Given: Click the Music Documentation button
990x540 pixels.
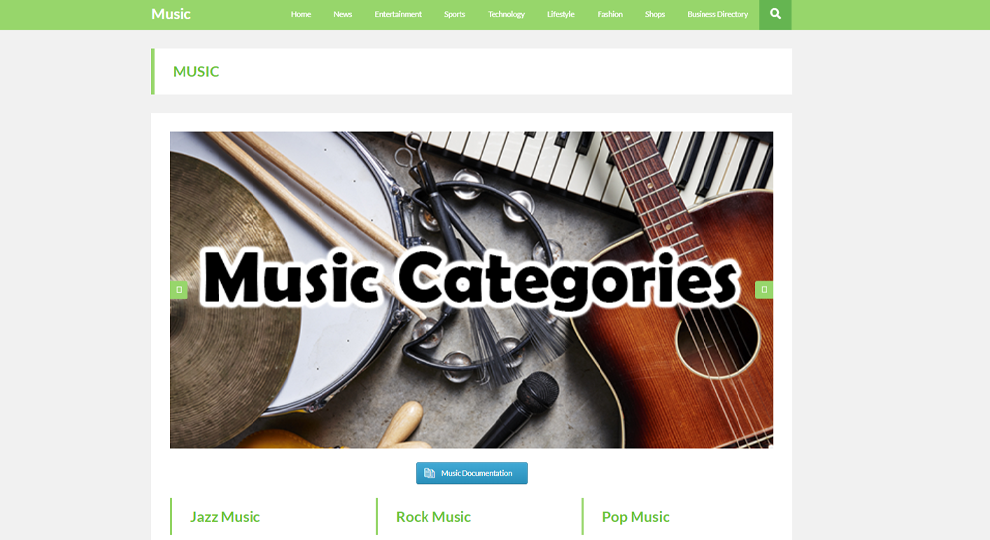Looking at the screenshot, I should (472, 473).
